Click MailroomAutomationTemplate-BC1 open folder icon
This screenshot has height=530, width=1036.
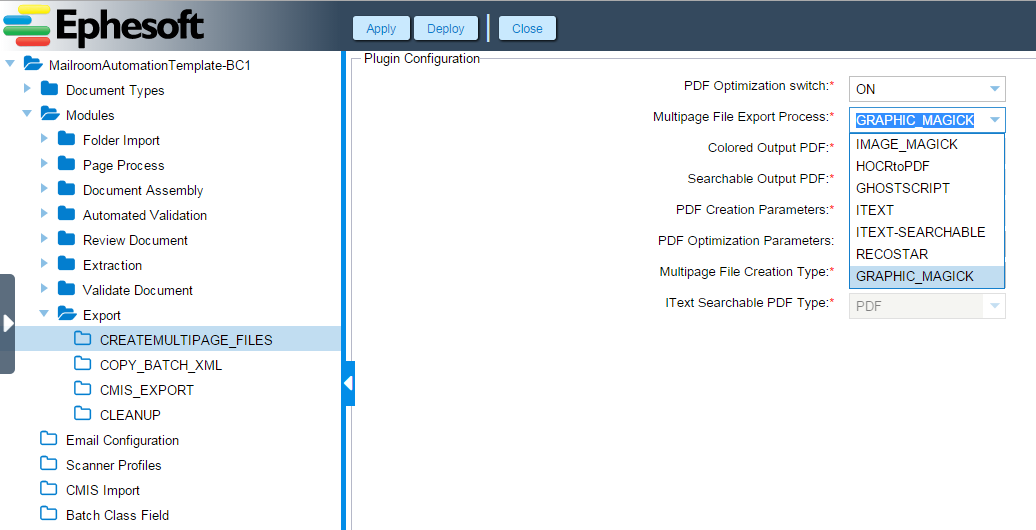(x=32, y=64)
